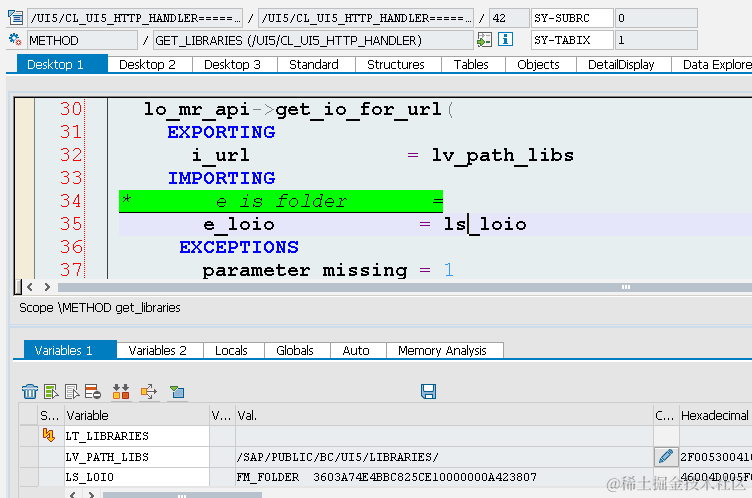The height and width of the screenshot is (498, 752).
Task: Click the gray list-with-arrow icon in variables toolbar
Action: 72,391
